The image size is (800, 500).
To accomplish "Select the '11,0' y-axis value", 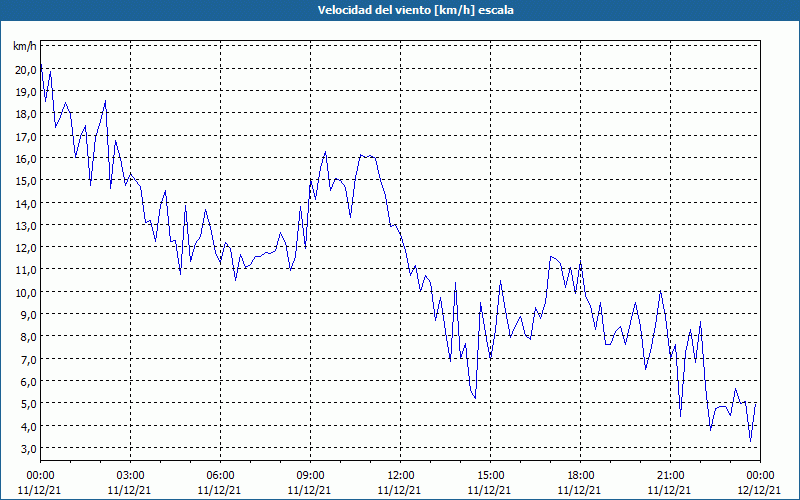I will pyautogui.click(x=26, y=270).
